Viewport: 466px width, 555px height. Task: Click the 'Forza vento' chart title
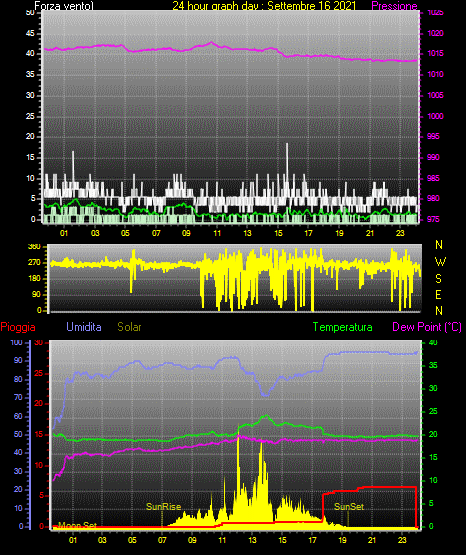tap(64, 6)
